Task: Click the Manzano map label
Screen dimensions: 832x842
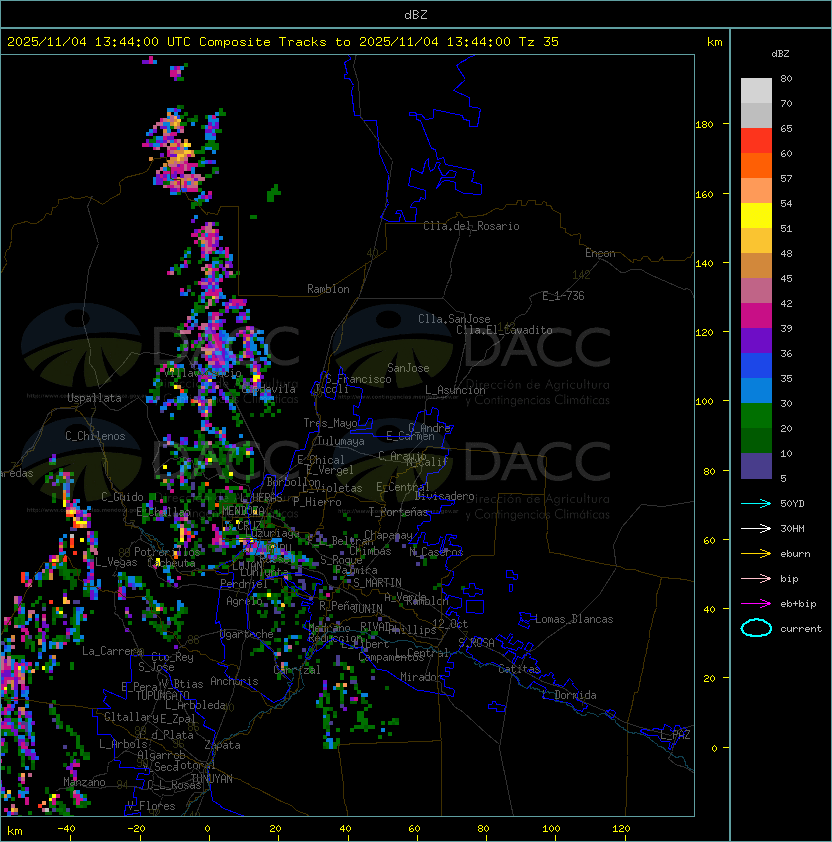Action: [84, 782]
